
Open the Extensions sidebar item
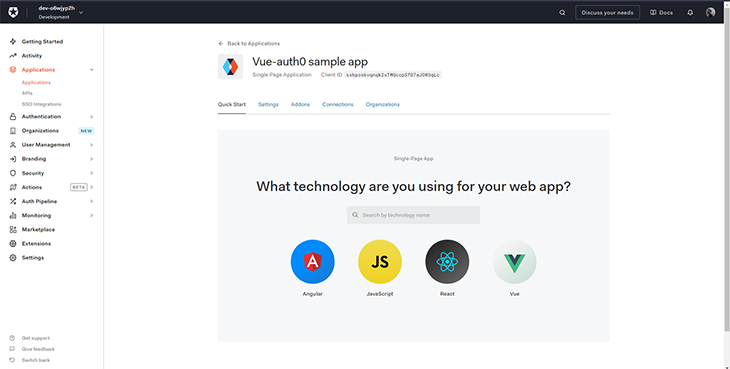point(36,243)
